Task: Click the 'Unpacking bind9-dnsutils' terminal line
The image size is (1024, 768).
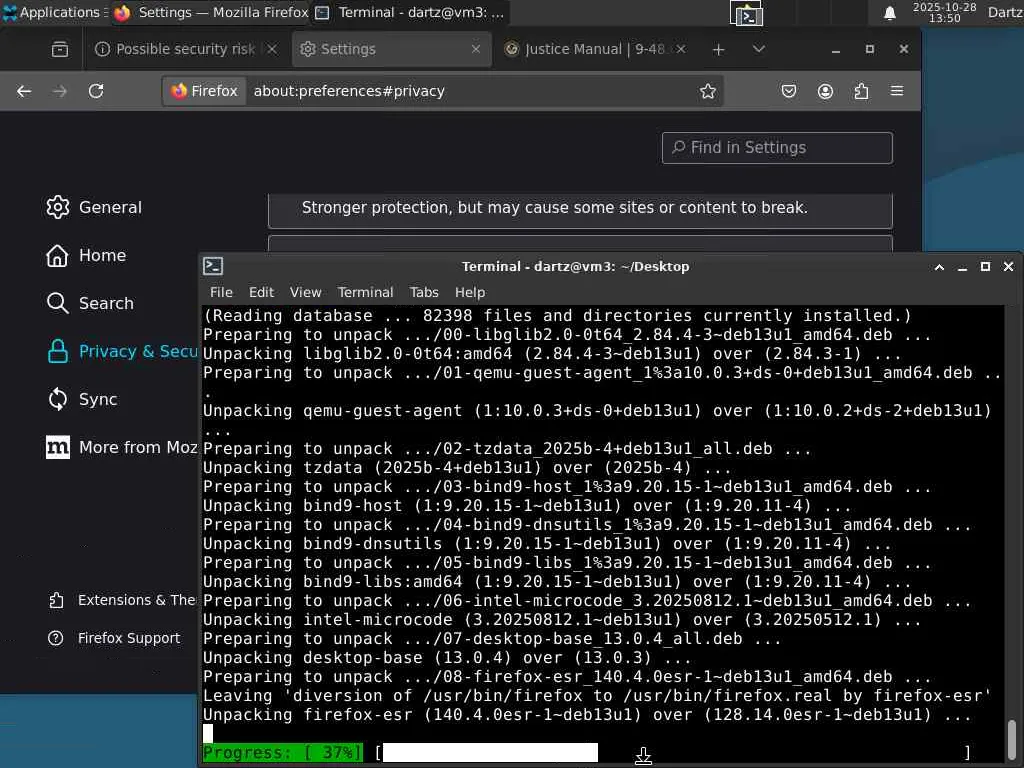Action: pyautogui.click(x=547, y=543)
